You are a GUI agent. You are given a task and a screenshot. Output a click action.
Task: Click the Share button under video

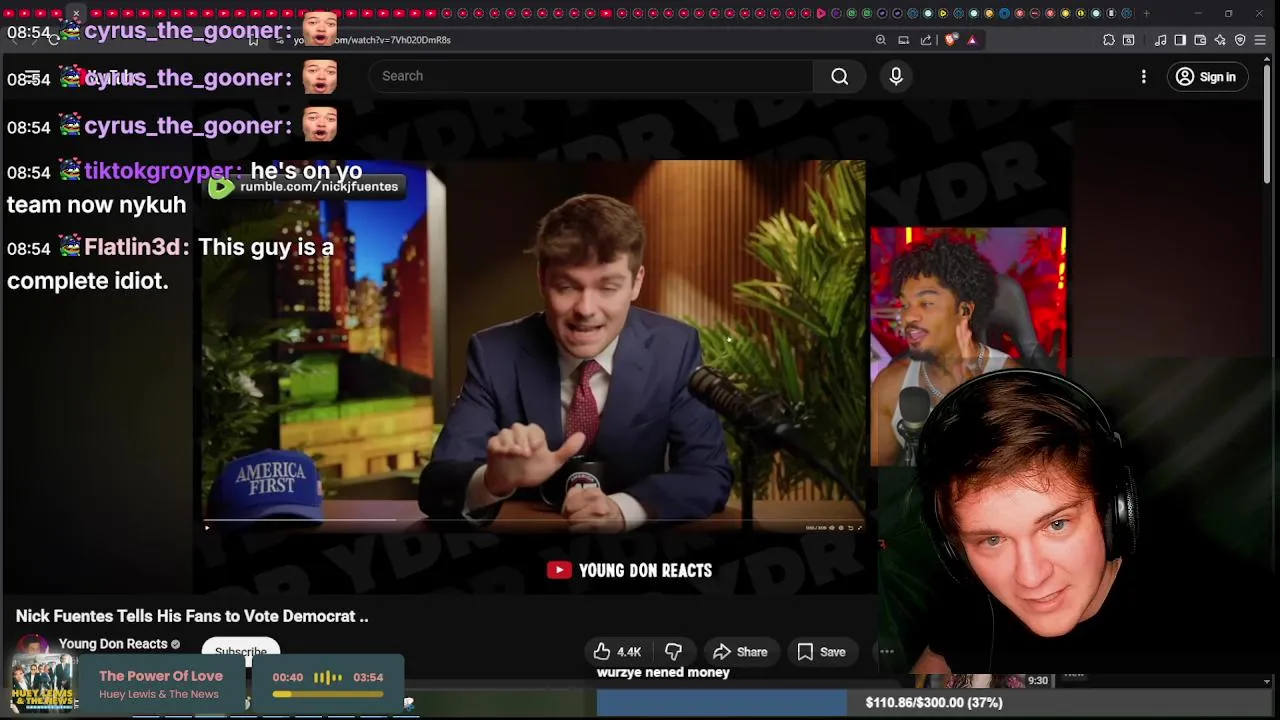click(x=740, y=652)
